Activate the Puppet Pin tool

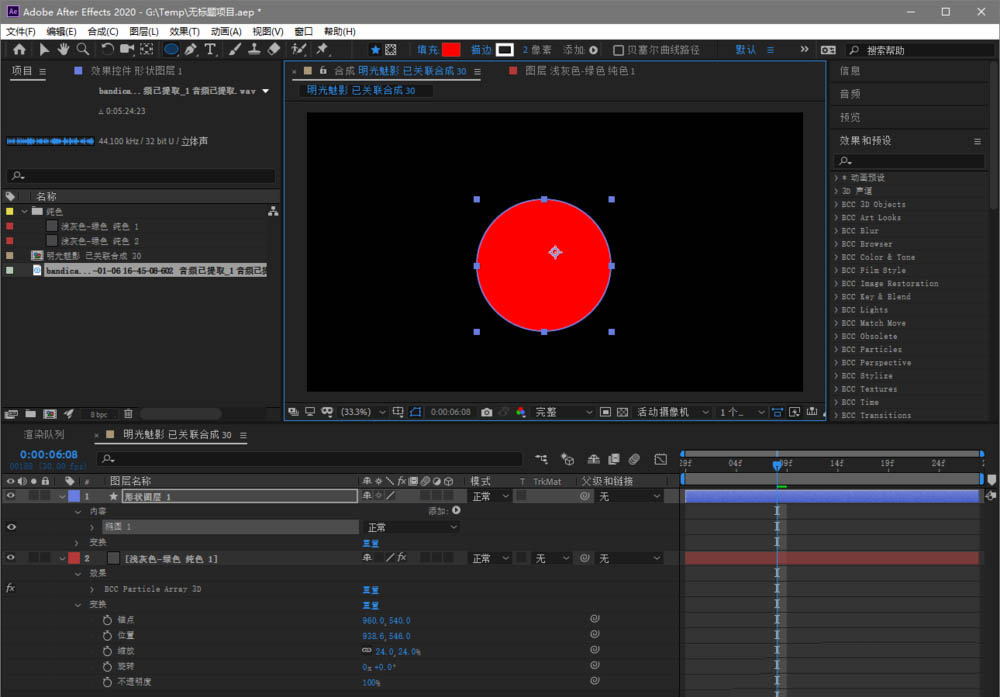tap(323, 49)
